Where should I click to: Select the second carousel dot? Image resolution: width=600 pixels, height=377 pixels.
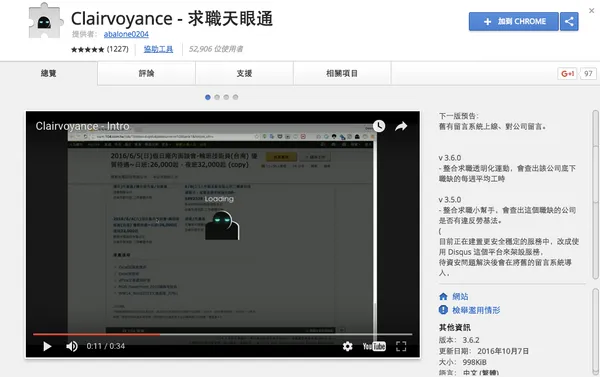[x=217, y=97]
